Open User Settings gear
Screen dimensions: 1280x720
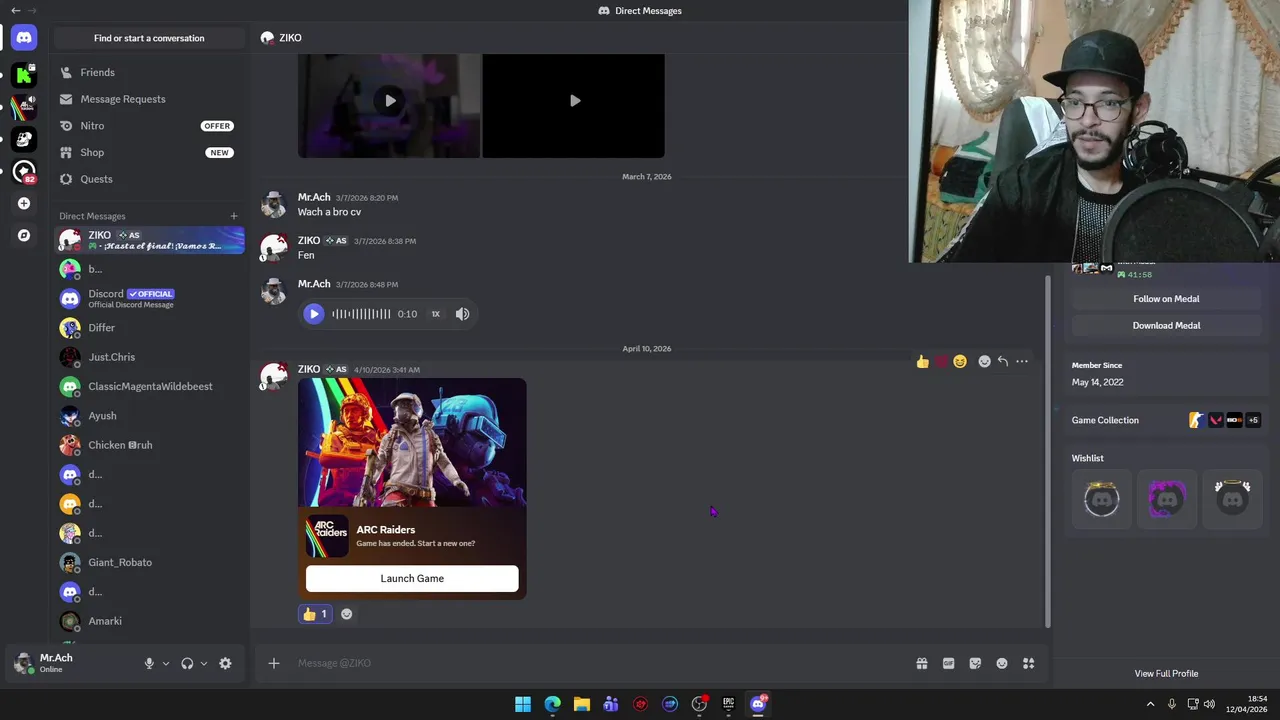pos(225,663)
